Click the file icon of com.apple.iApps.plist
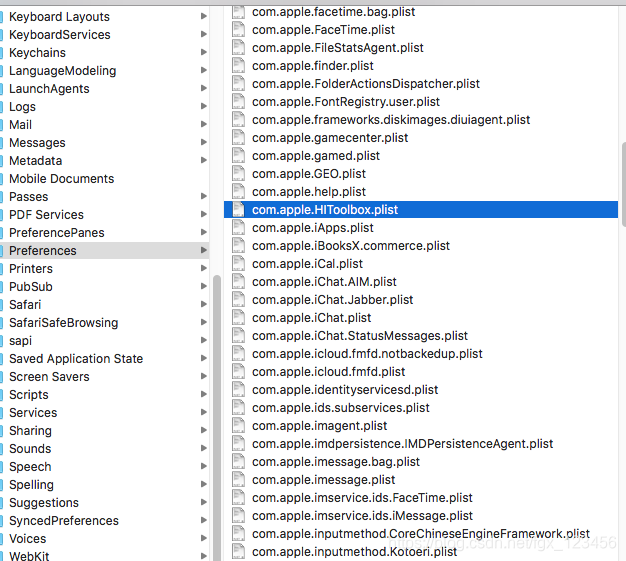 pyautogui.click(x=238, y=228)
